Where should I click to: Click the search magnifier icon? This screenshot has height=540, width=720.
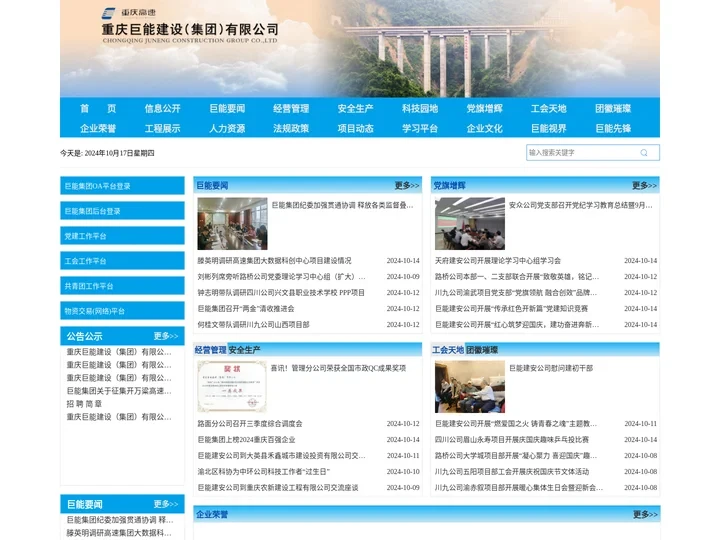click(x=644, y=153)
